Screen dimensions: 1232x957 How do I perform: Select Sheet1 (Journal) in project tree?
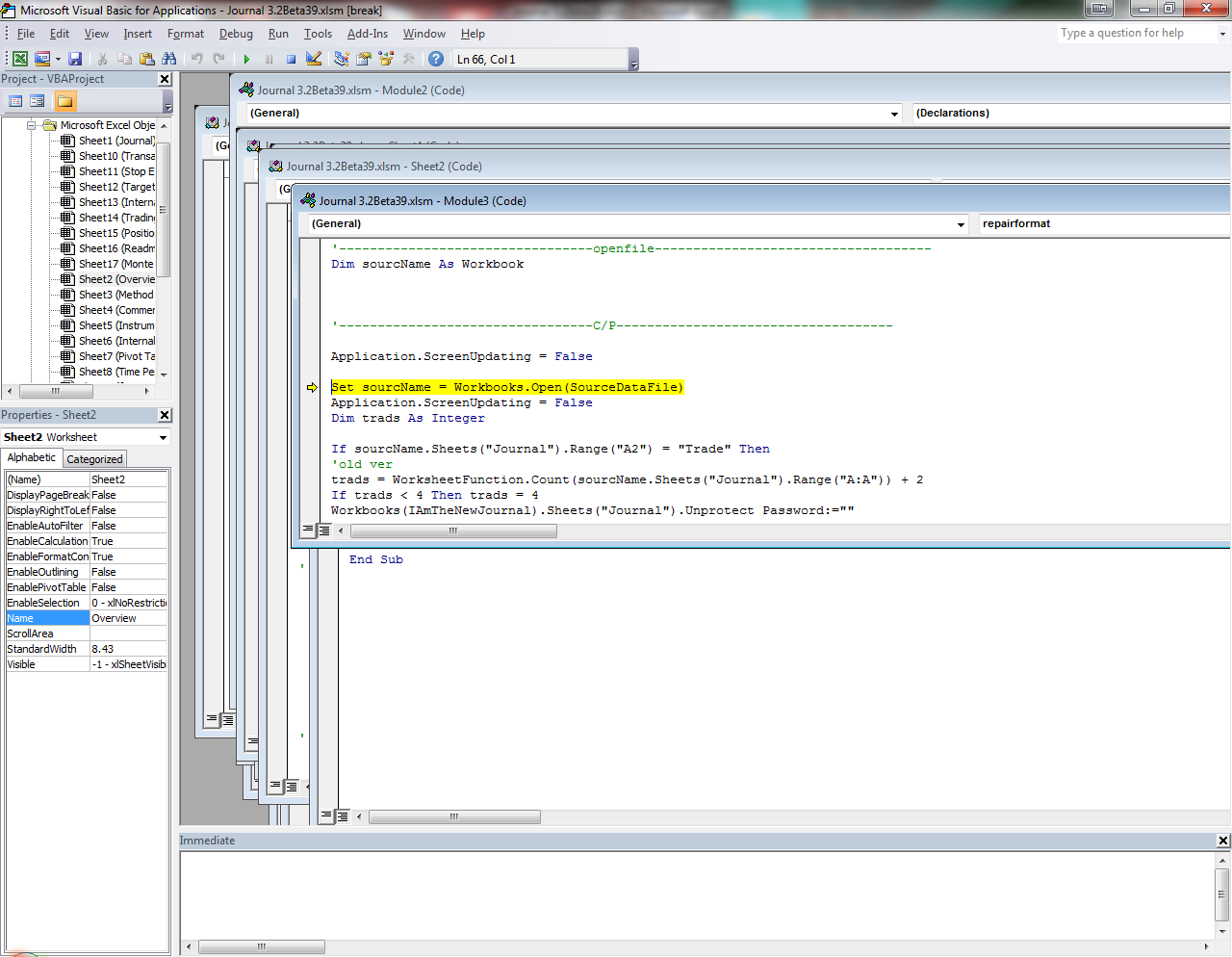[115, 141]
